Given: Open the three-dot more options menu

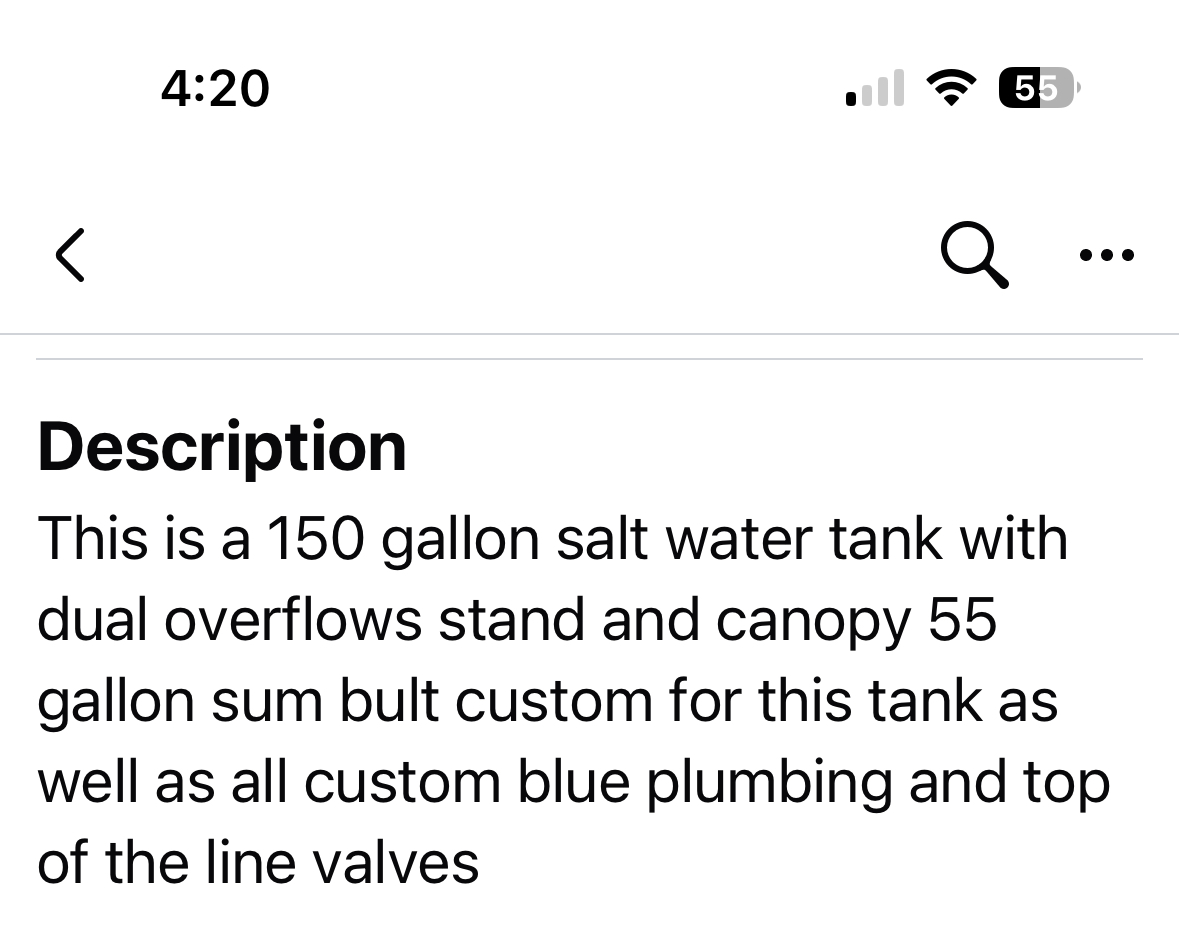Looking at the screenshot, I should pos(1107,255).
